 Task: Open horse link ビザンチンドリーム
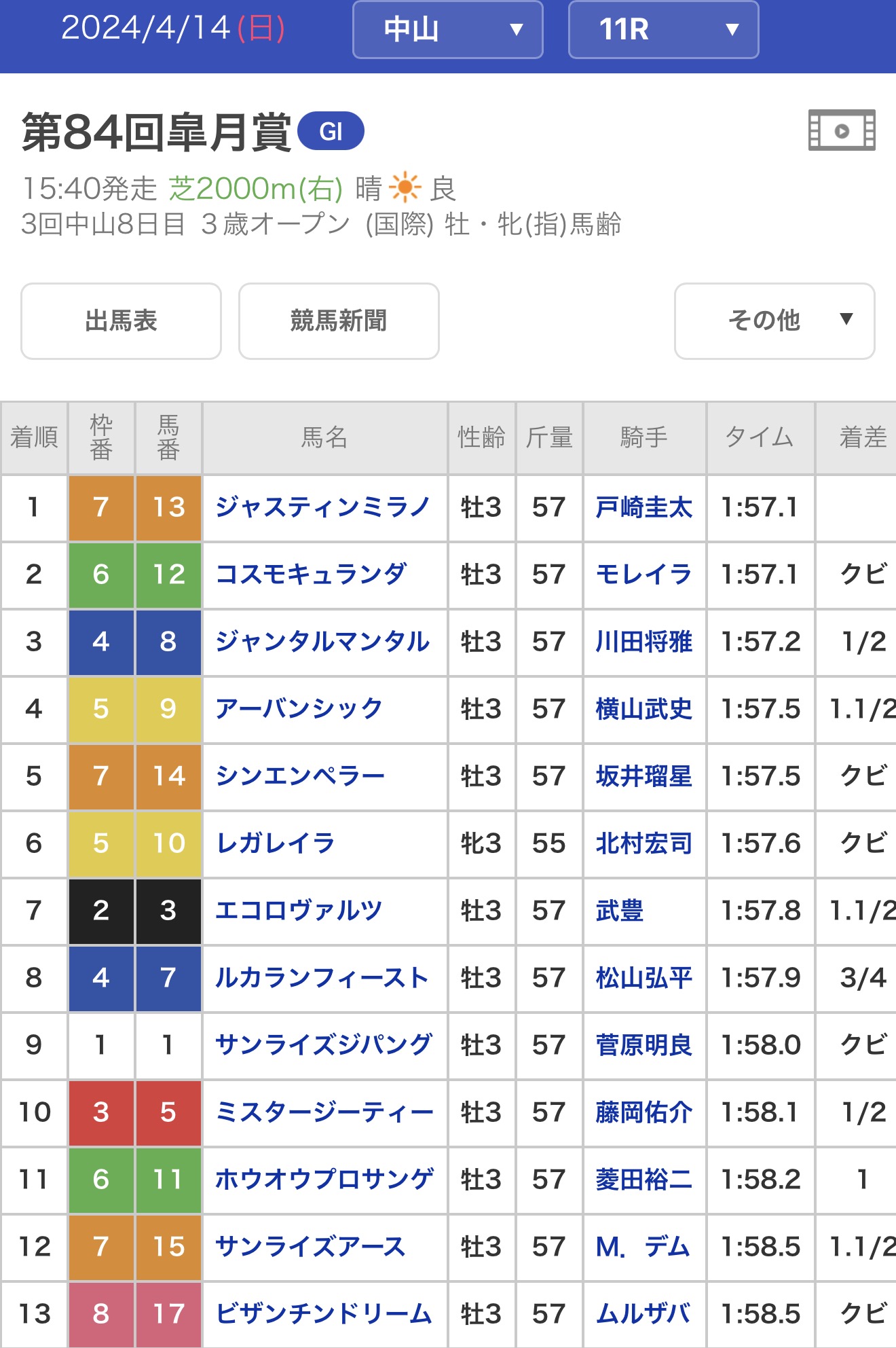pos(324,1314)
